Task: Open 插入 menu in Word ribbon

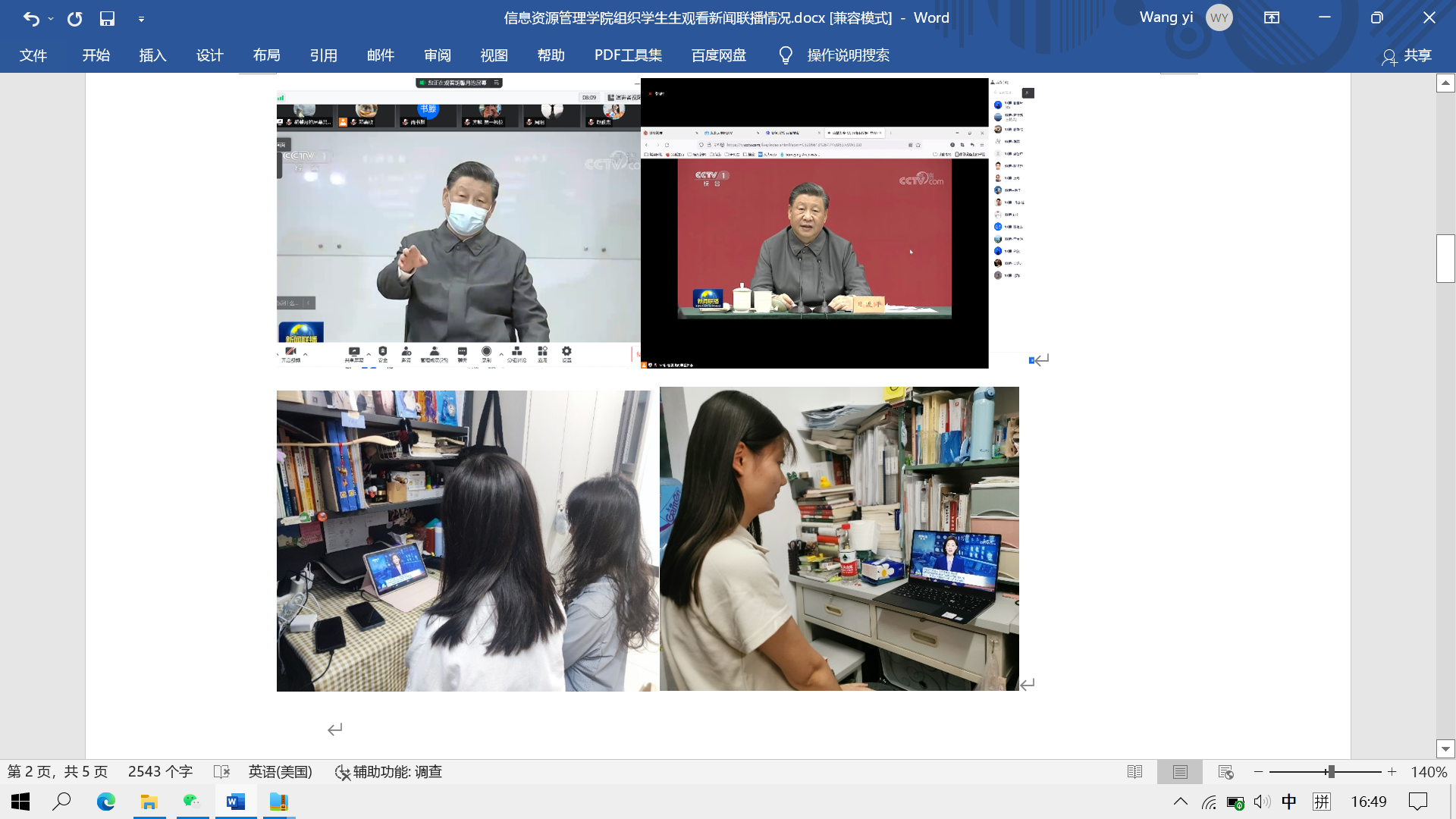Action: click(153, 55)
